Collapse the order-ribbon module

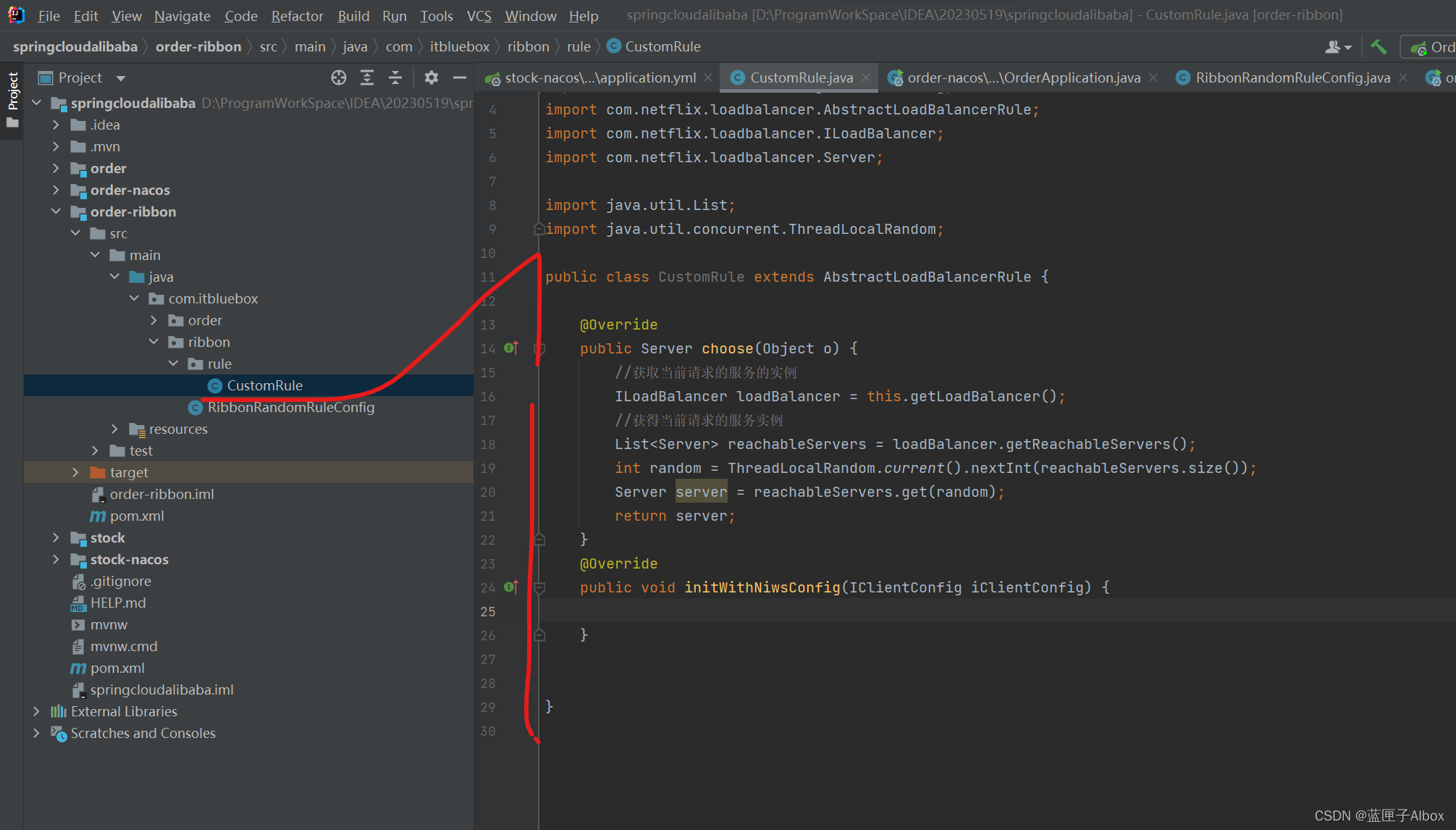(56, 211)
